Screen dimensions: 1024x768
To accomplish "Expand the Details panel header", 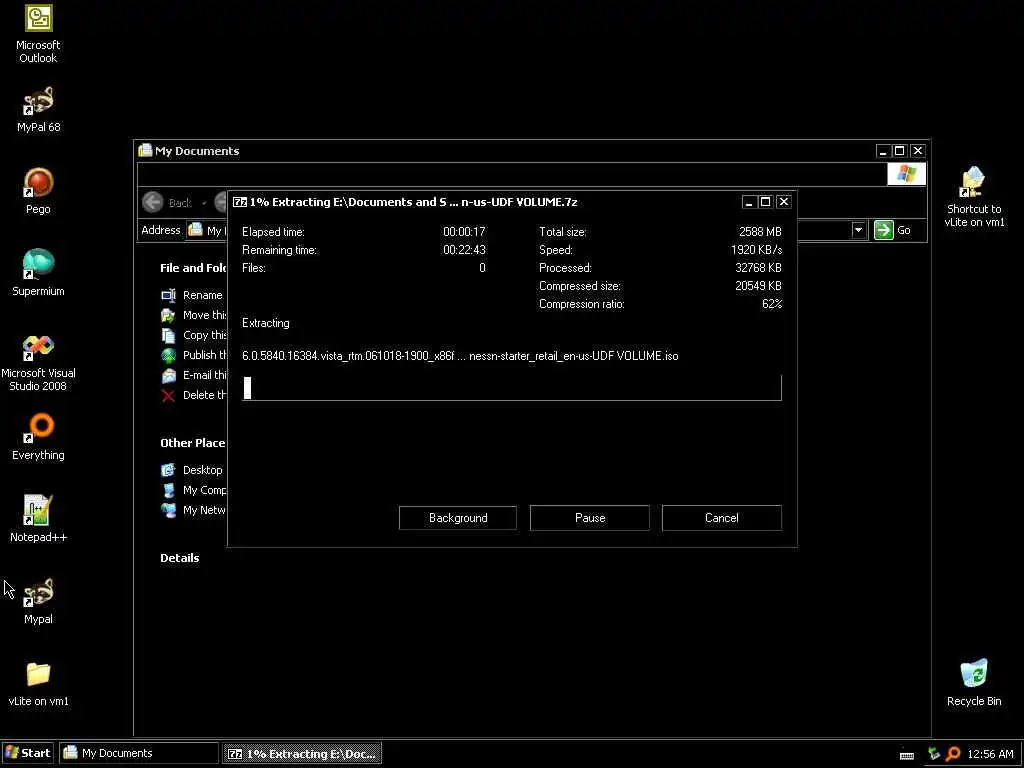I will click(x=180, y=558).
